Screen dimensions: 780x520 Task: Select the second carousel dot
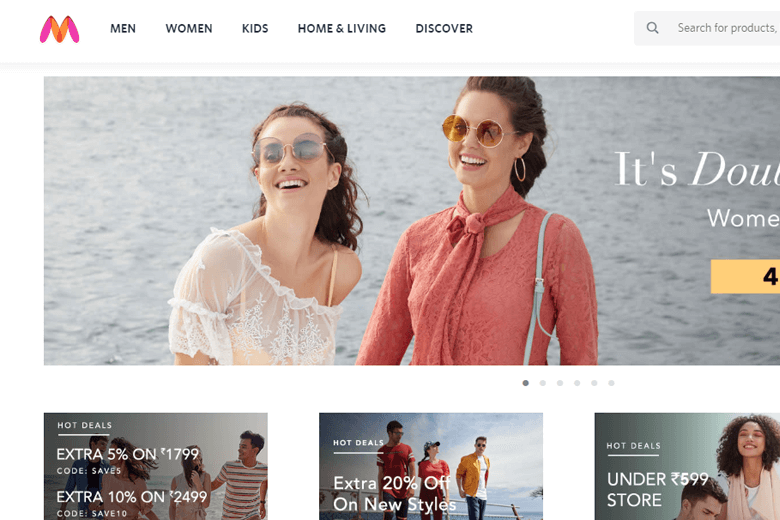click(x=543, y=383)
